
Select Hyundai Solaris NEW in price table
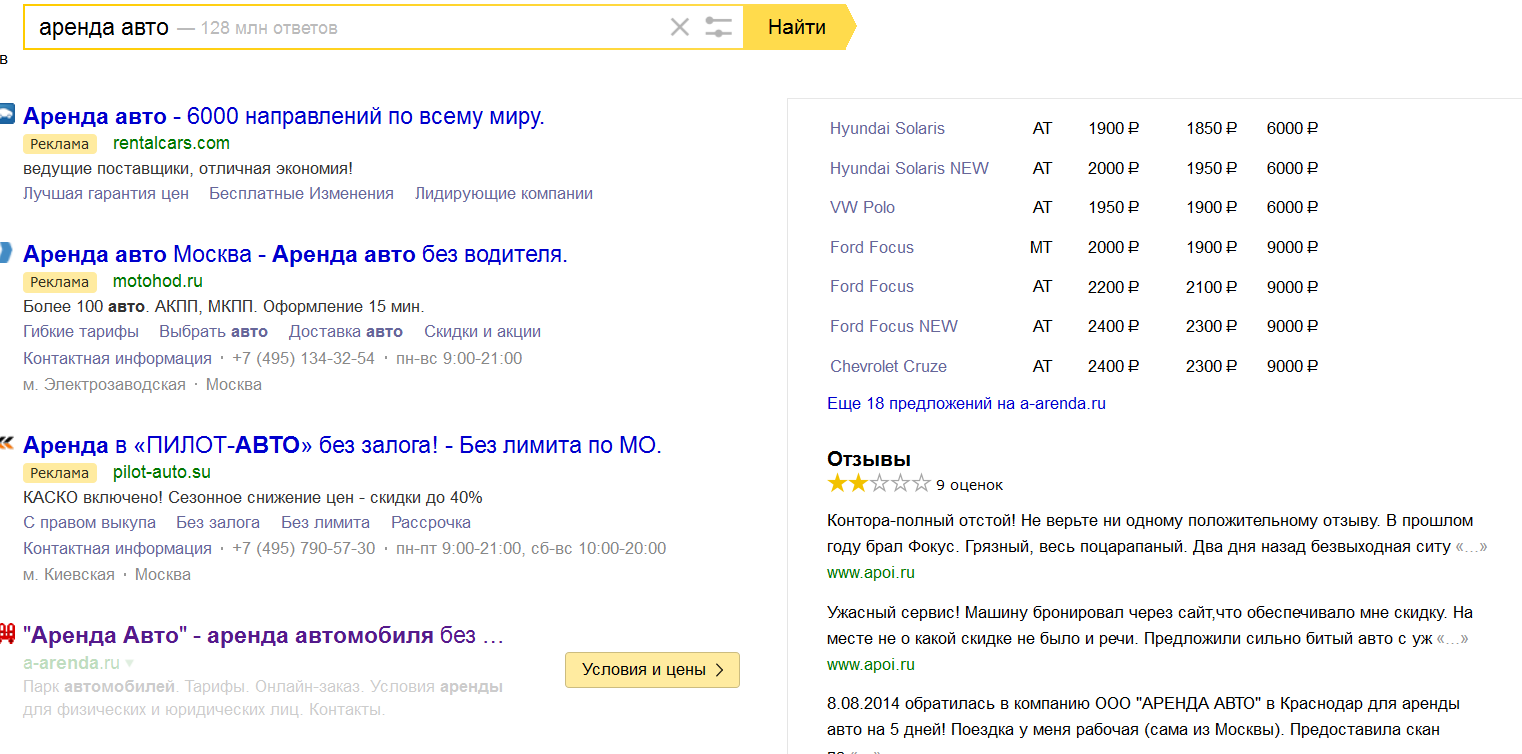[909, 168]
